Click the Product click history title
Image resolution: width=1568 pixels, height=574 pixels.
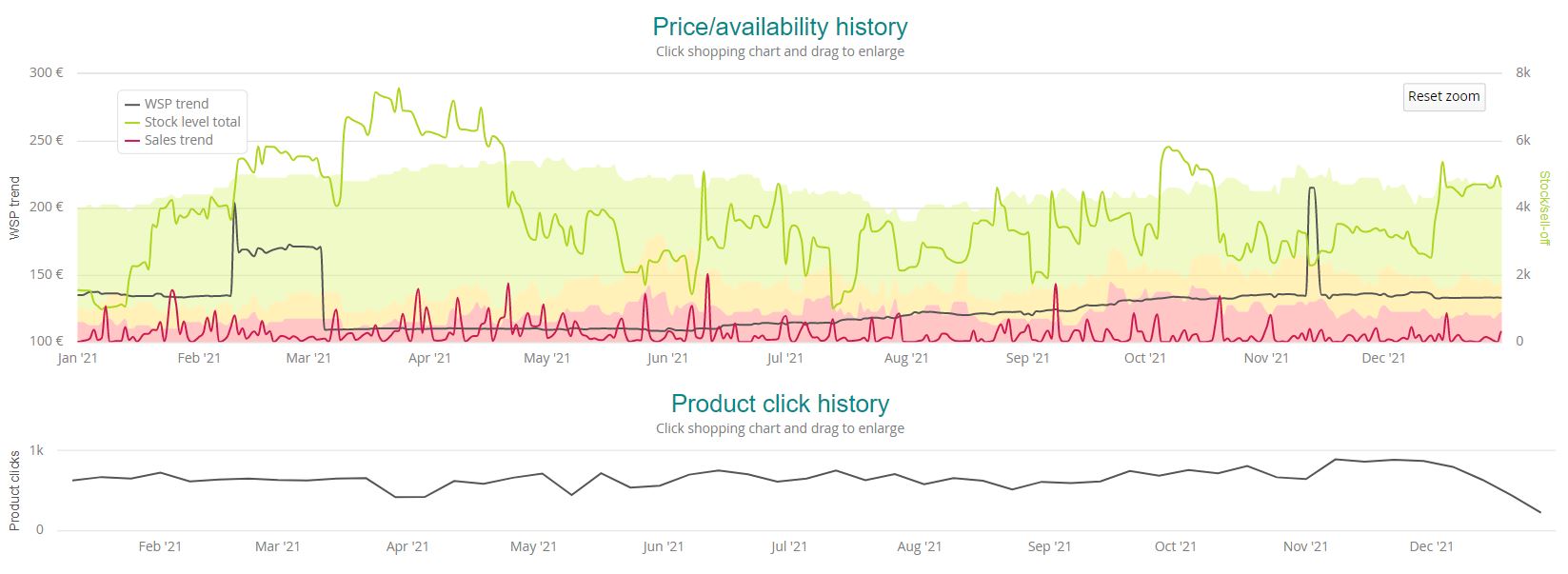click(780, 404)
